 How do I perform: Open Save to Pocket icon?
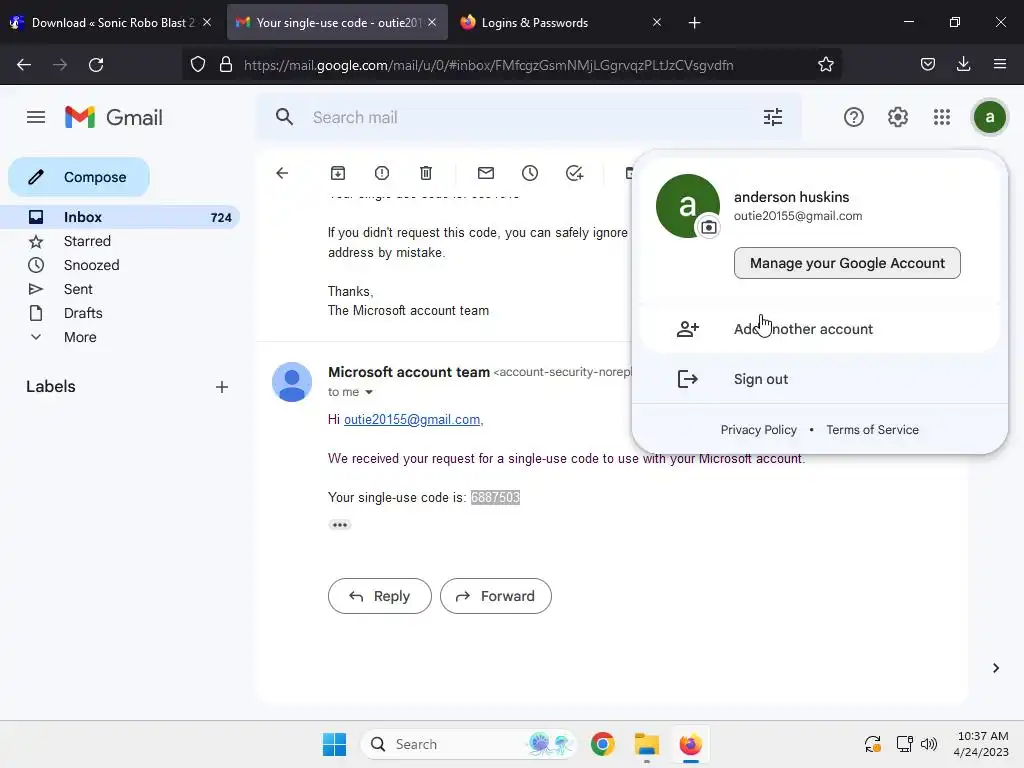tap(927, 65)
